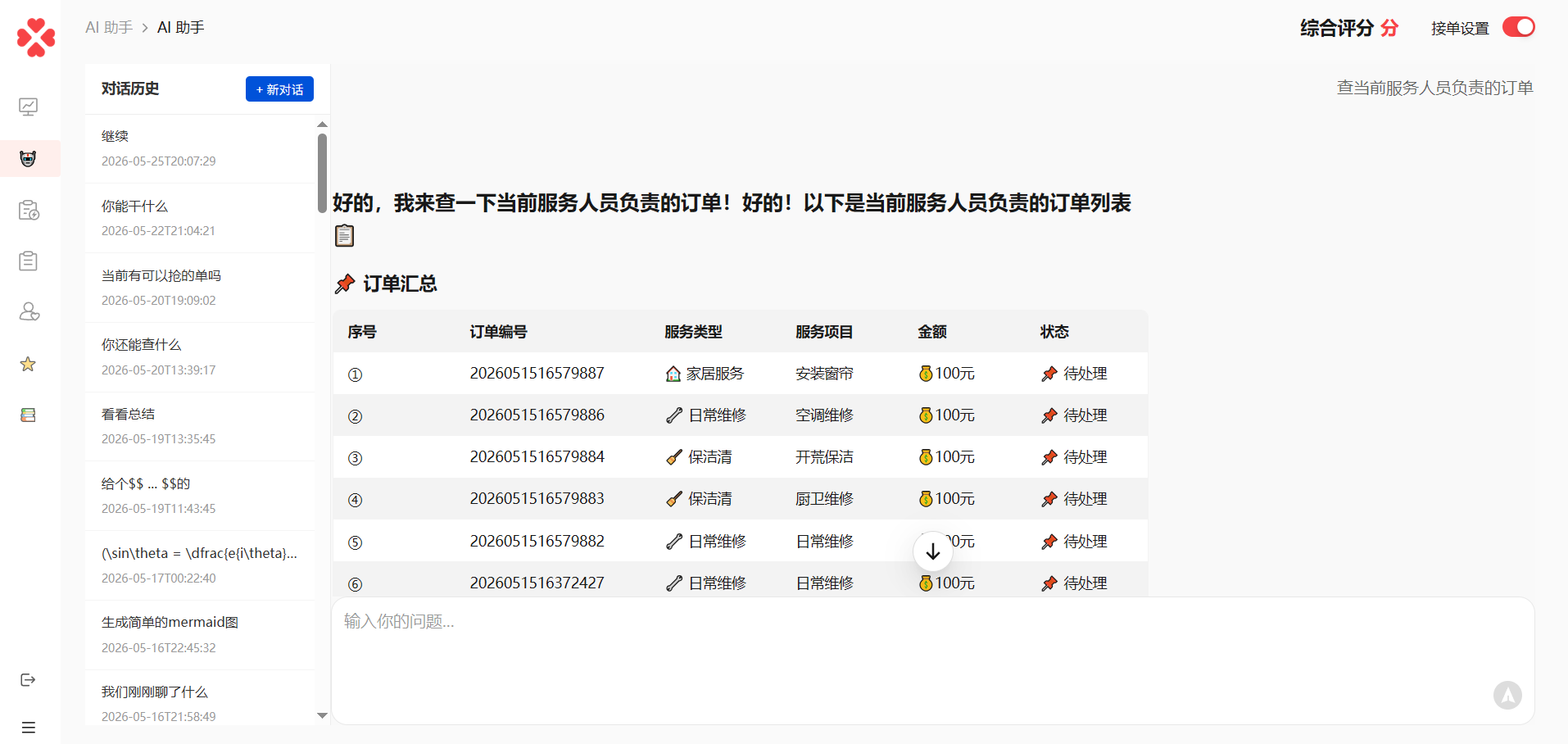Click the wrench icon in order 2026051516372427 row
Image resolution: width=1568 pixels, height=744 pixels.
coord(674,583)
